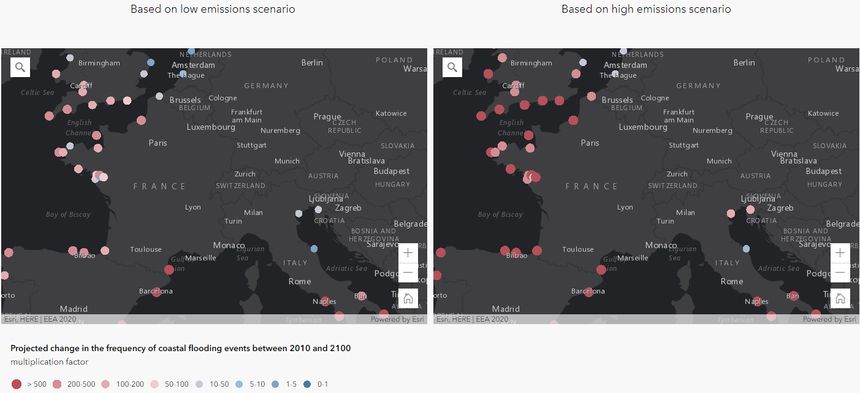
Task: Click the 'Paris' label on left map
Action: pyautogui.click(x=158, y=143)
